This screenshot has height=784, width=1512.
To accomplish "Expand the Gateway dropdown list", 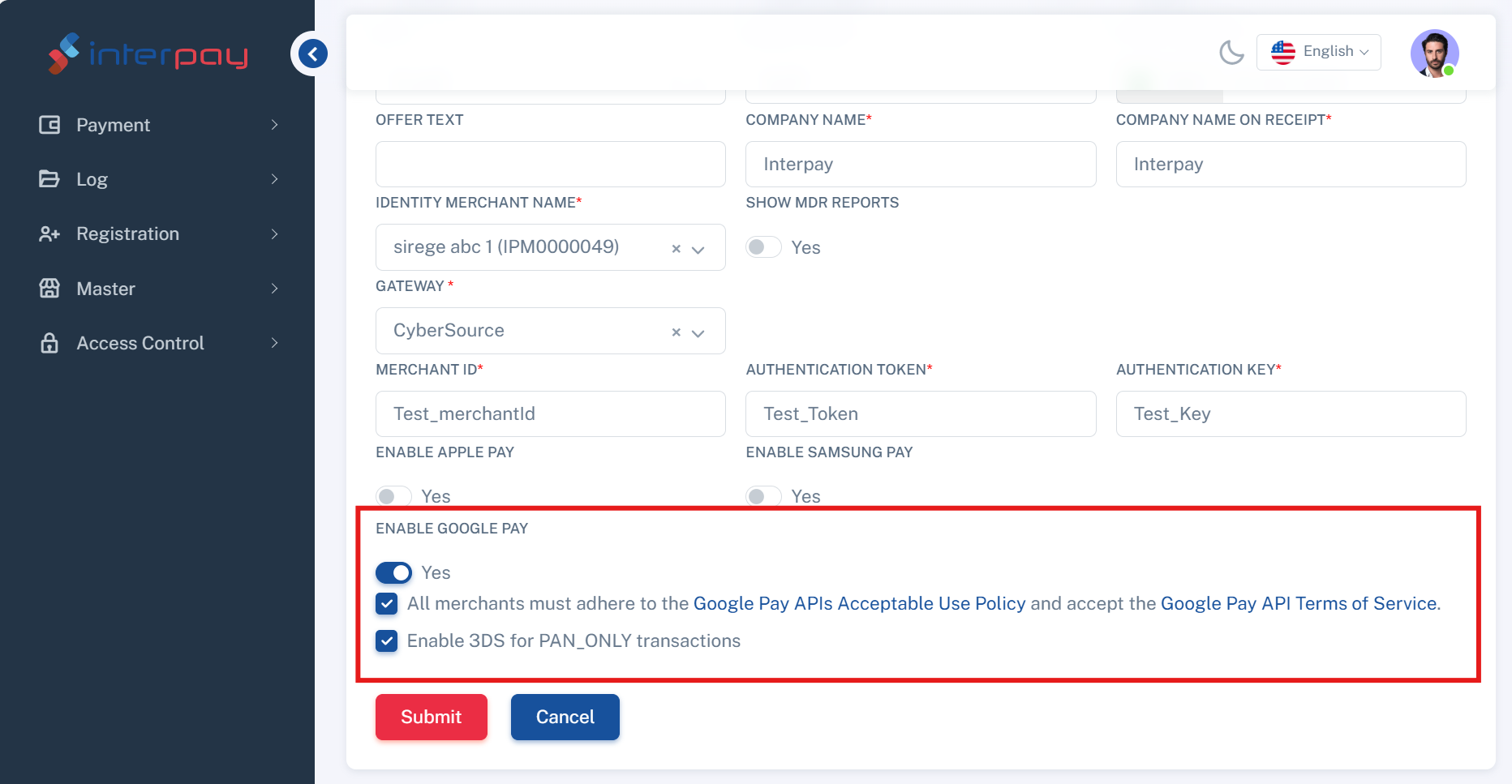I will [x=698, y=333].
